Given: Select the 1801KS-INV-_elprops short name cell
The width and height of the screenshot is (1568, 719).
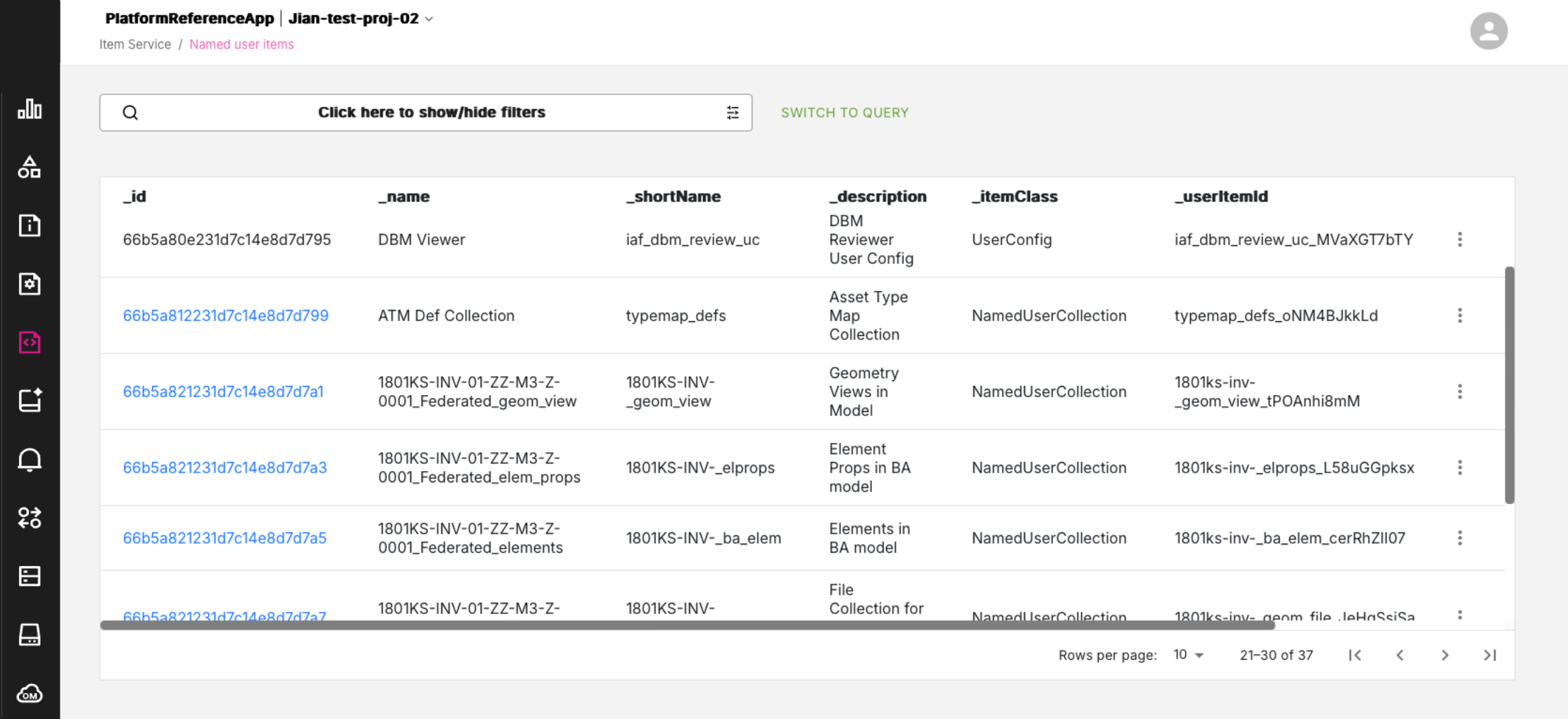Looking at the screenshot, I should (x=700, y=468).
